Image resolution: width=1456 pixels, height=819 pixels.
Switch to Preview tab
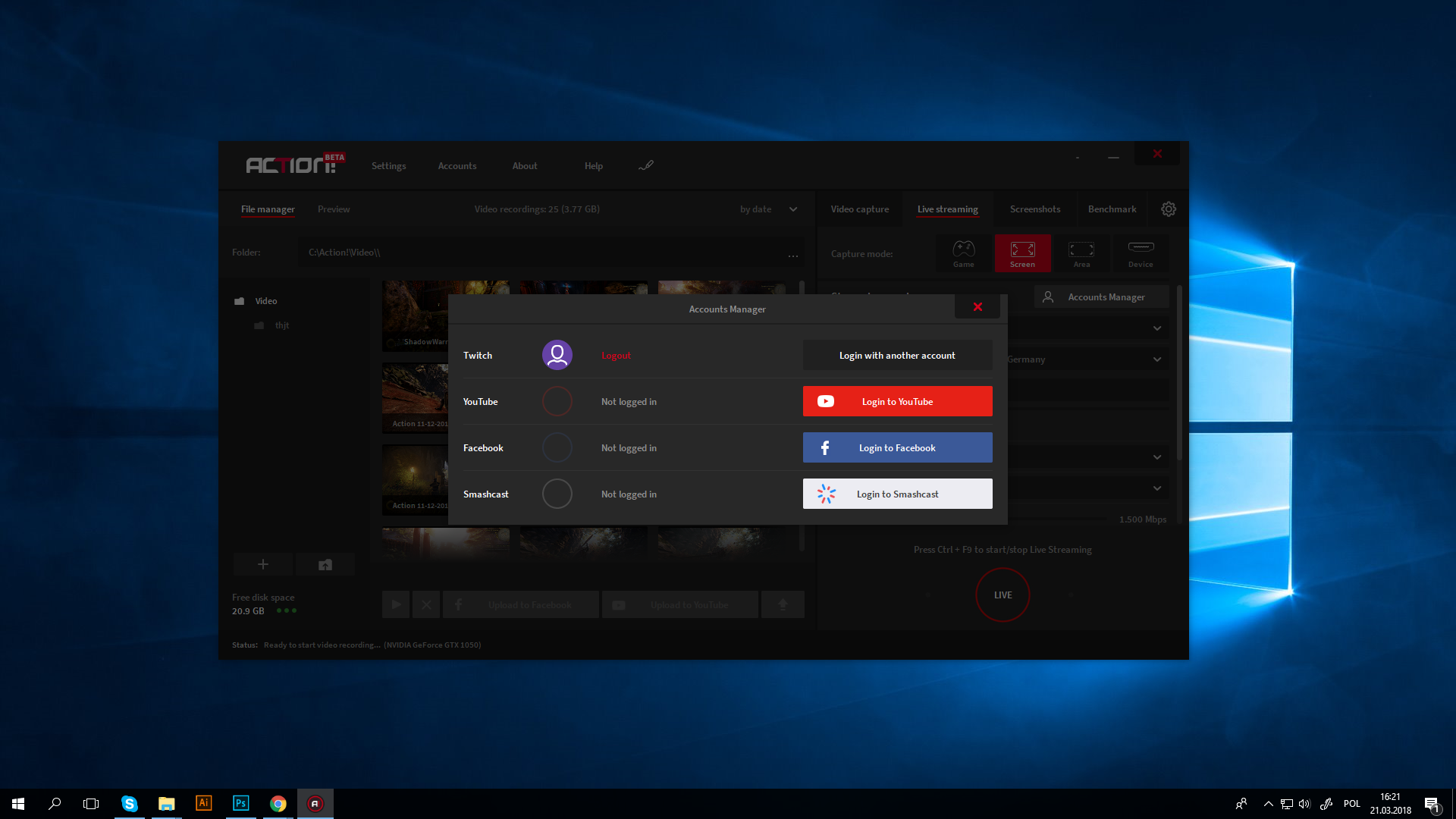(334, 209)
